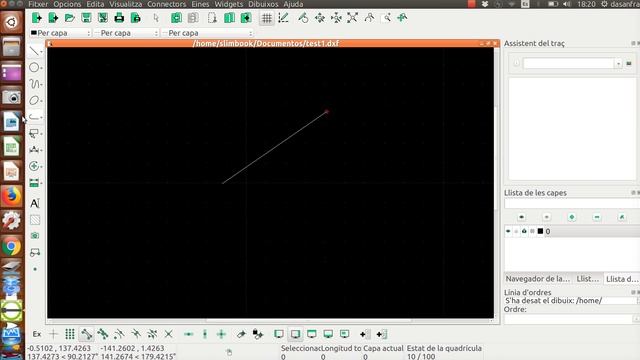The image size is (640, 360).
Task: Open pen wizard dropdown arrow
Action: click(x=618, y=64)
